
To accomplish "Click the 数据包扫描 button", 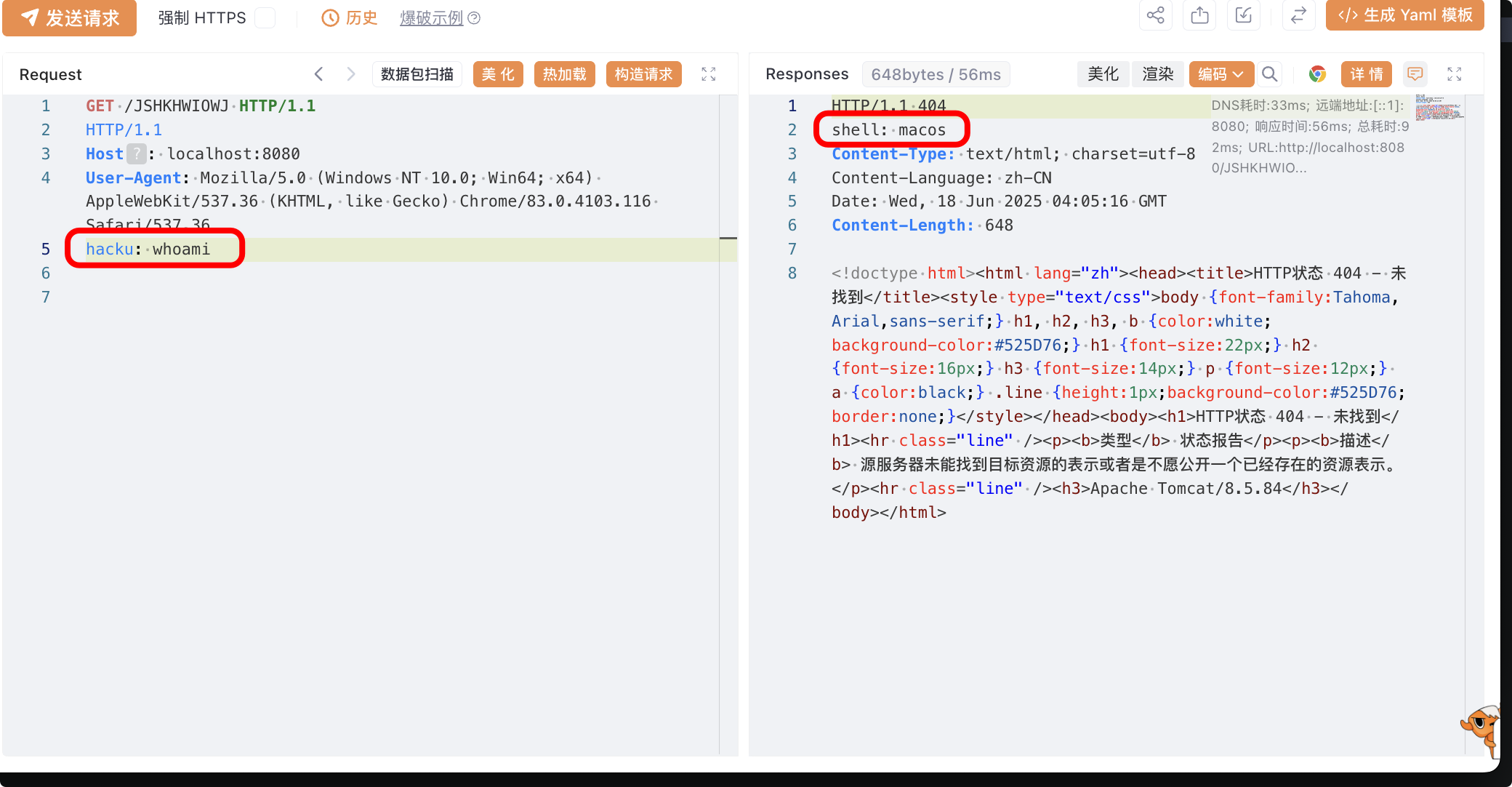I will [x=417, y=74].
